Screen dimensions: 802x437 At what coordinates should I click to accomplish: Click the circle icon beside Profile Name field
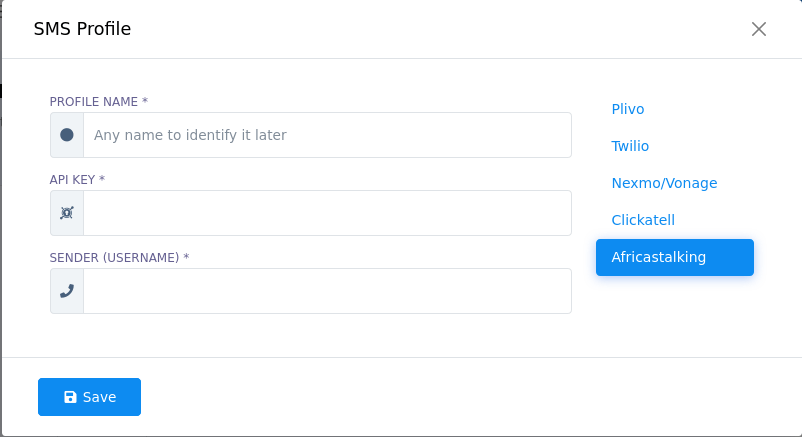coord(66,135)
